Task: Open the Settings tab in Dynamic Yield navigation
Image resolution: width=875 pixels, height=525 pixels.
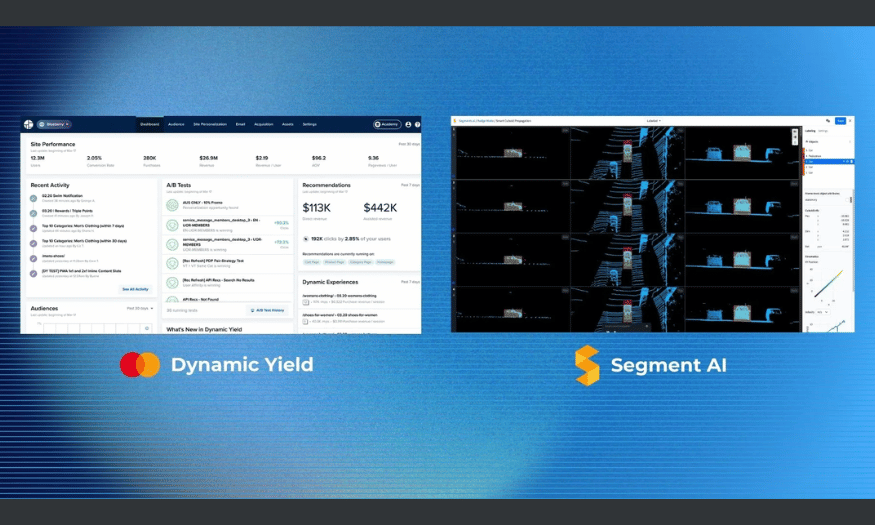Action: pos(310,124)
